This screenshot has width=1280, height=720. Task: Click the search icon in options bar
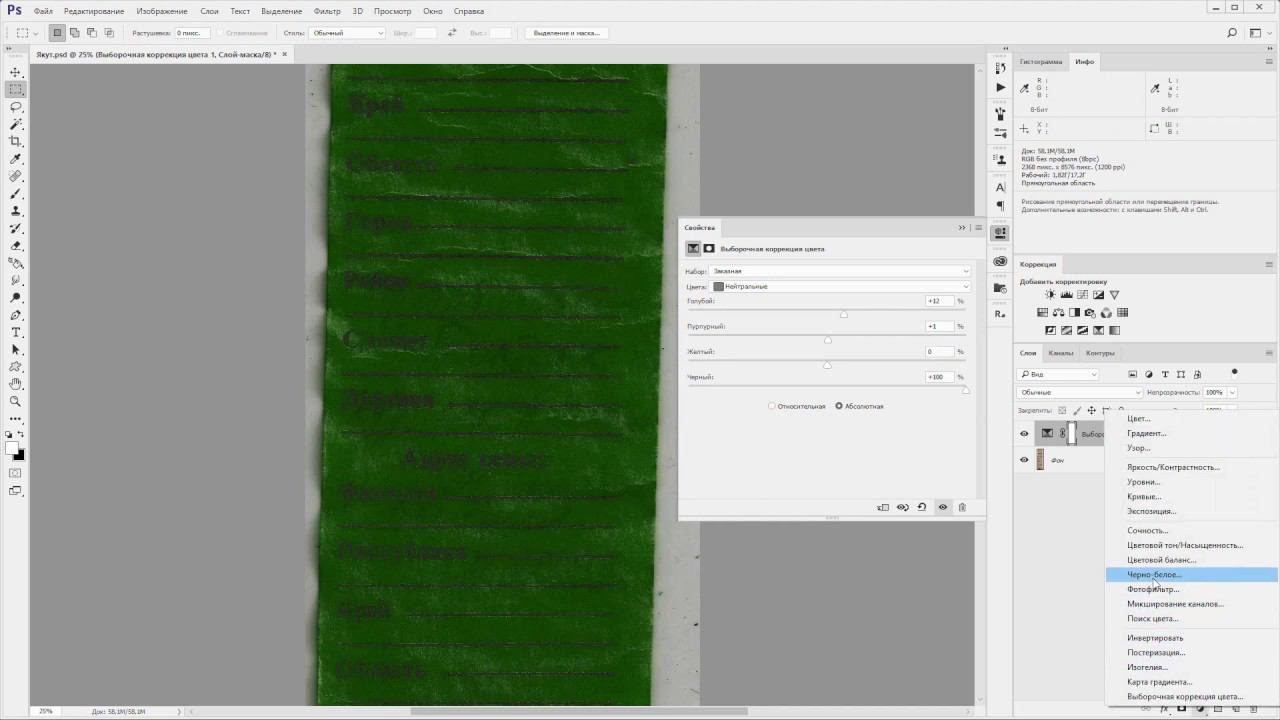point(1232,33)
